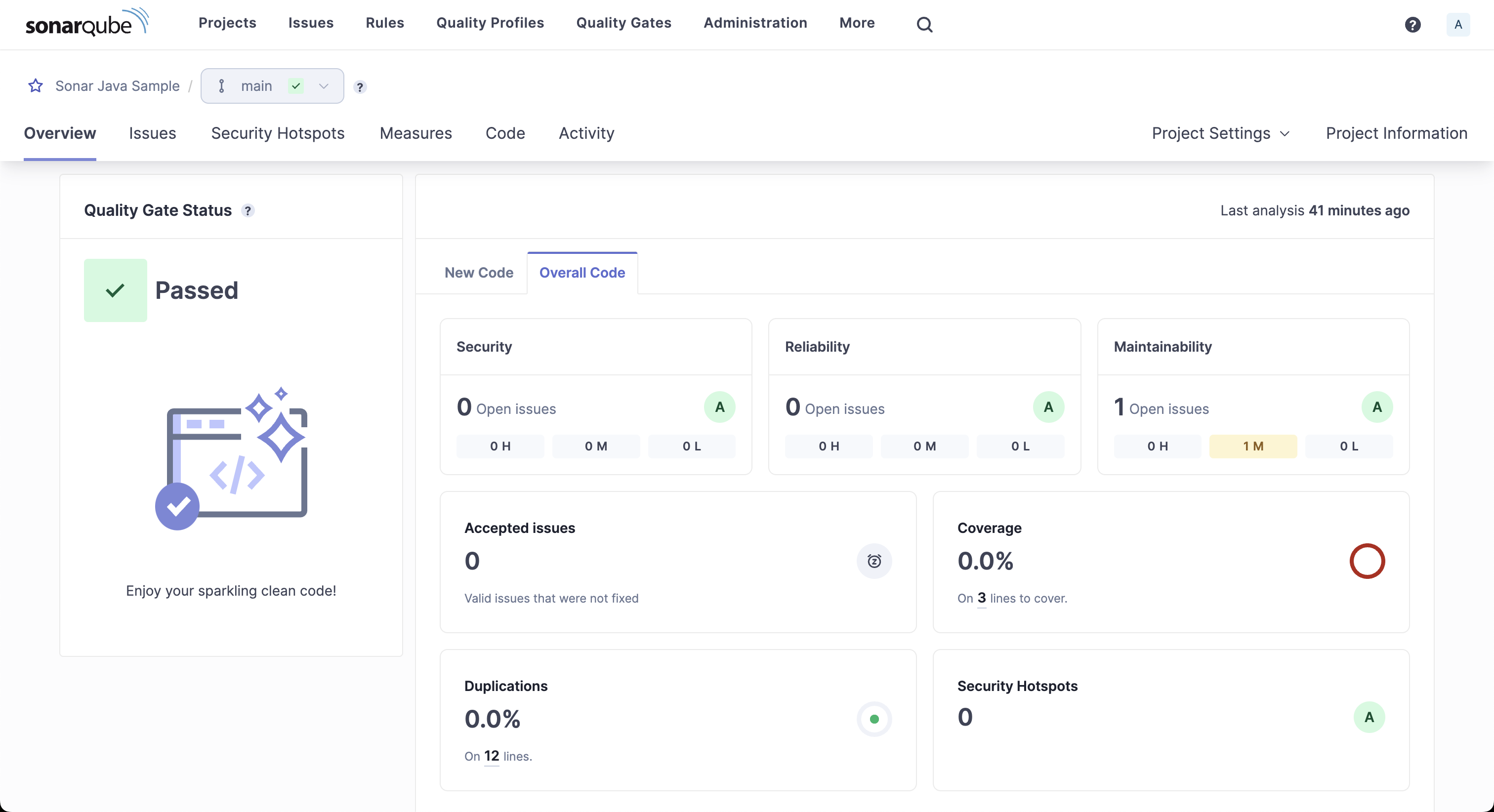Click the Accepted issues snooze icon
1494x812 pixels.
point(874,561)
